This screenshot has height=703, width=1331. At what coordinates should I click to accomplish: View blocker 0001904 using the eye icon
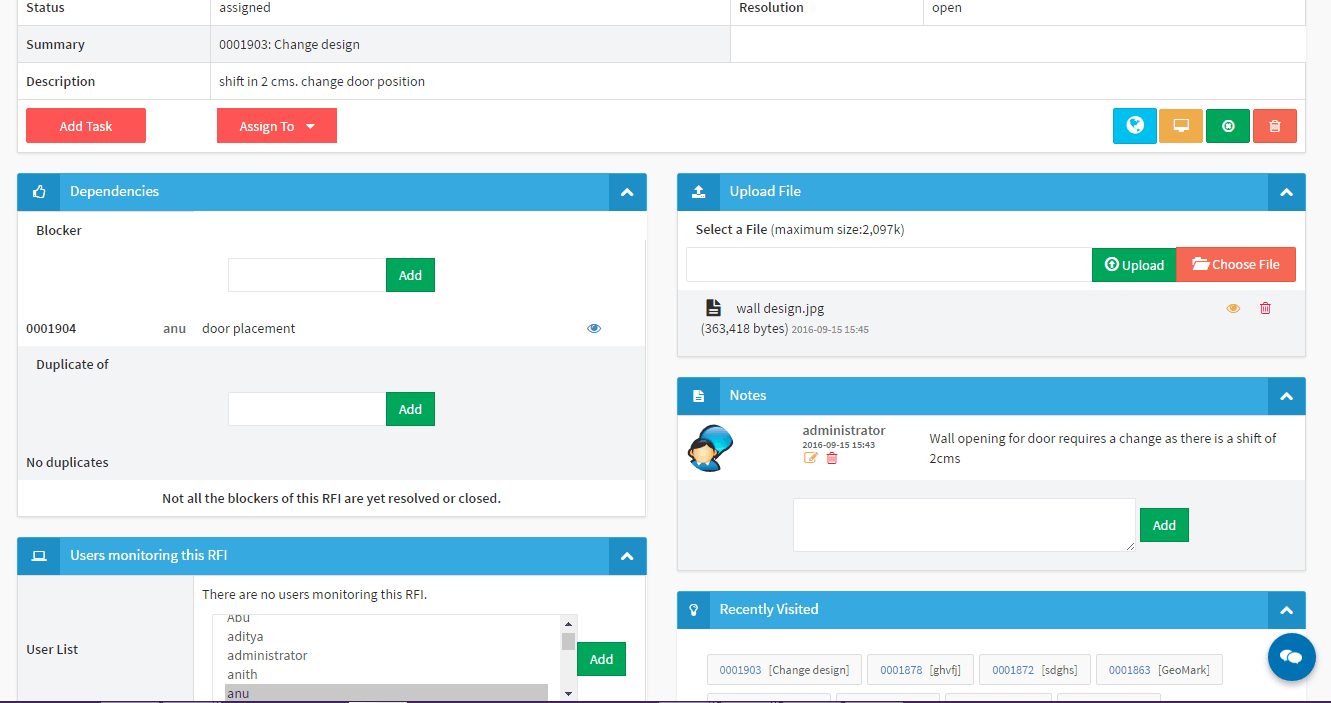point(594,328)
